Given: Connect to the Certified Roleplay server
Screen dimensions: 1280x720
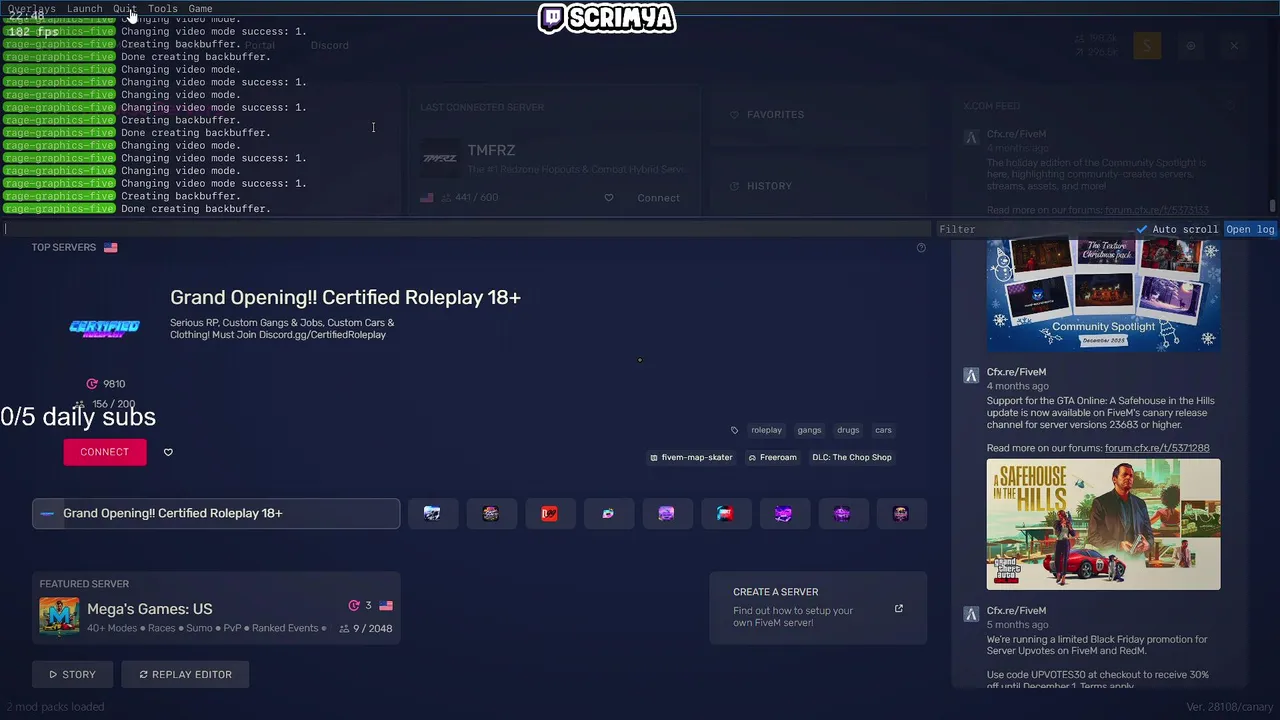Looking at the screenshot, I should tap(105, 452).
